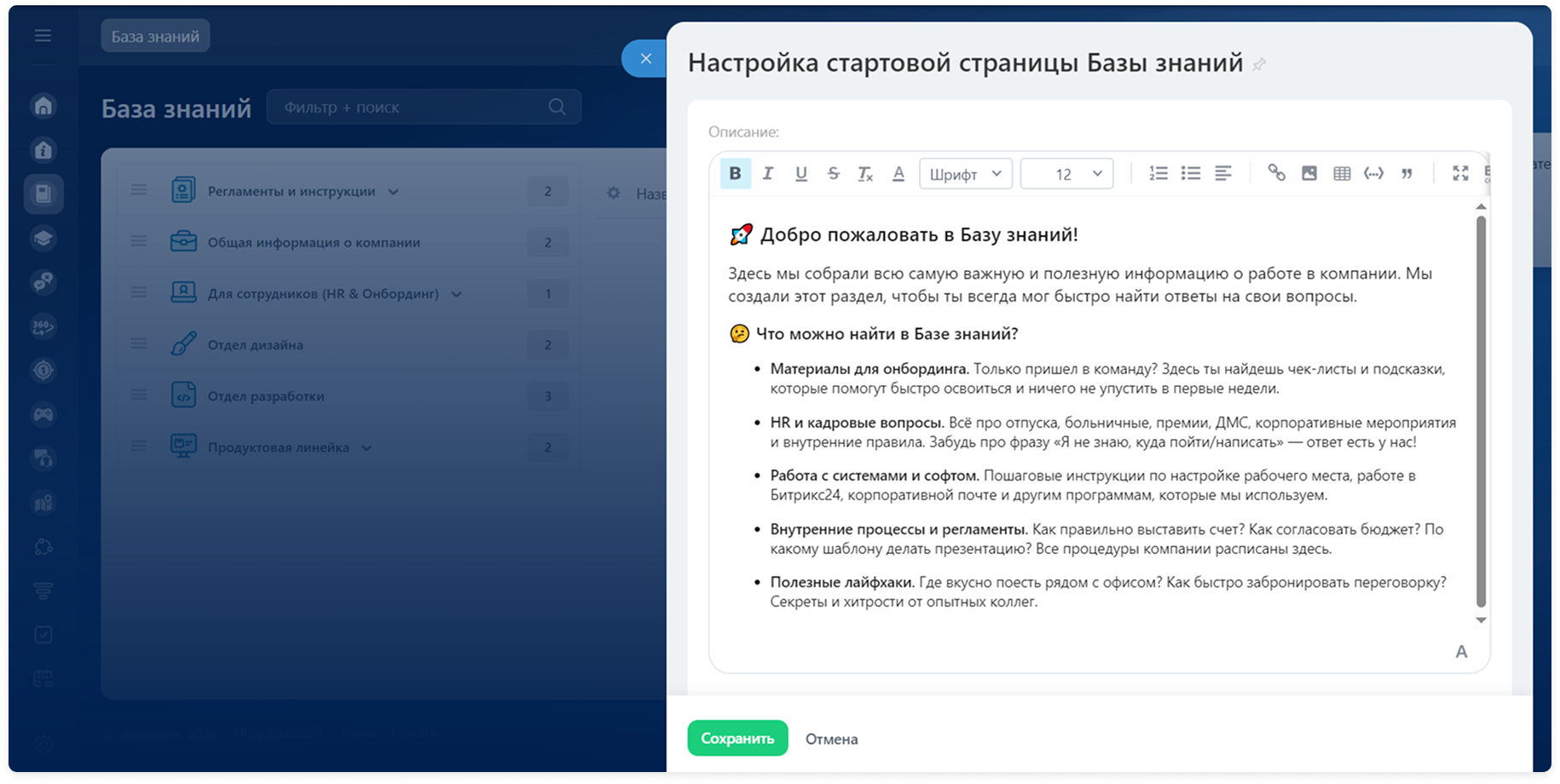Viewport: 1560px width, 784px height.
Task: Apply strikethrough formatting
Action: pos(833,174)
